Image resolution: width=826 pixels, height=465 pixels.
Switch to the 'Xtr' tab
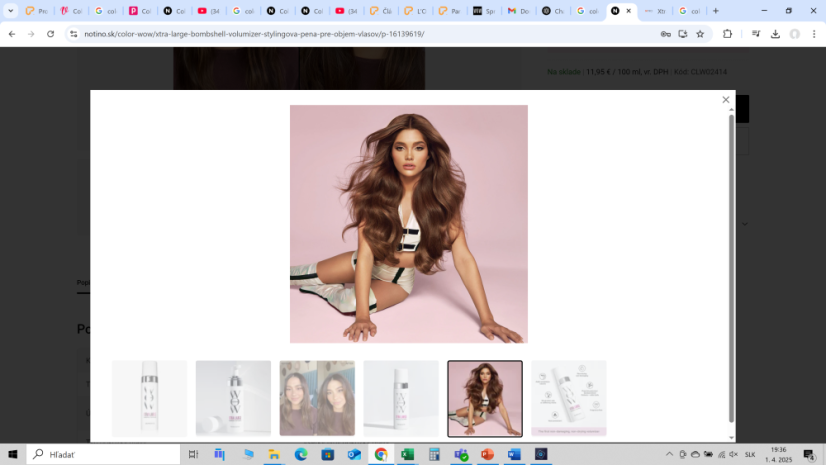[655, 11]
